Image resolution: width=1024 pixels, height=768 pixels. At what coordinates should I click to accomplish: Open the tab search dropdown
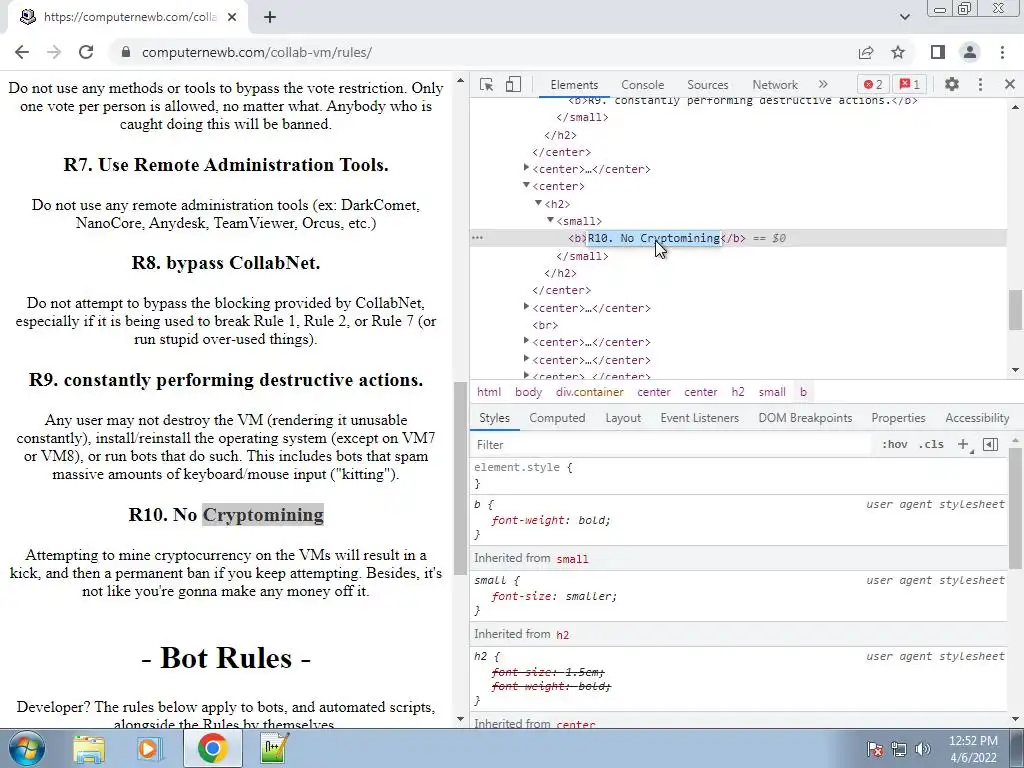904,17
